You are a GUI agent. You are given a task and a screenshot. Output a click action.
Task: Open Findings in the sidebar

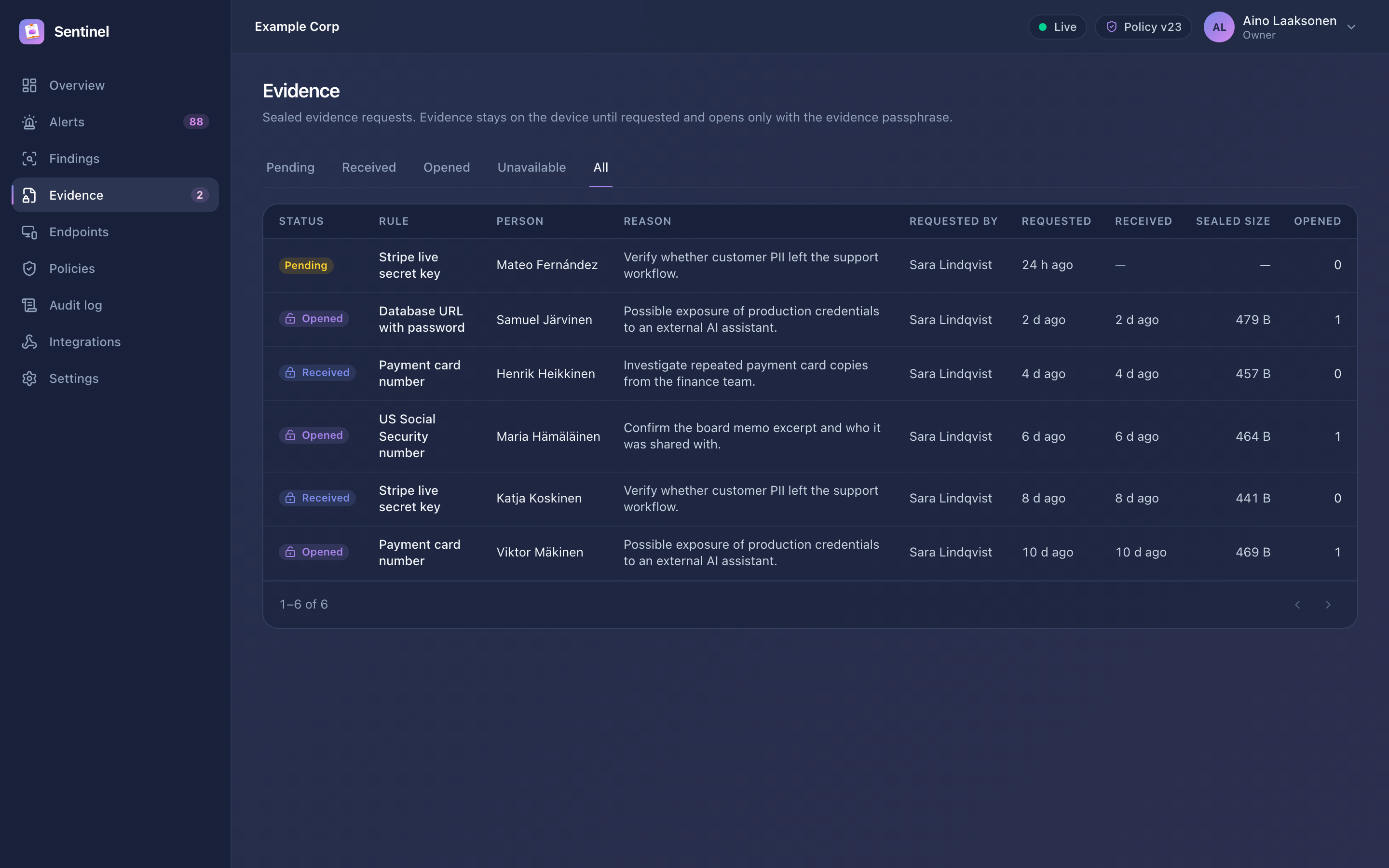pos(115,159)
